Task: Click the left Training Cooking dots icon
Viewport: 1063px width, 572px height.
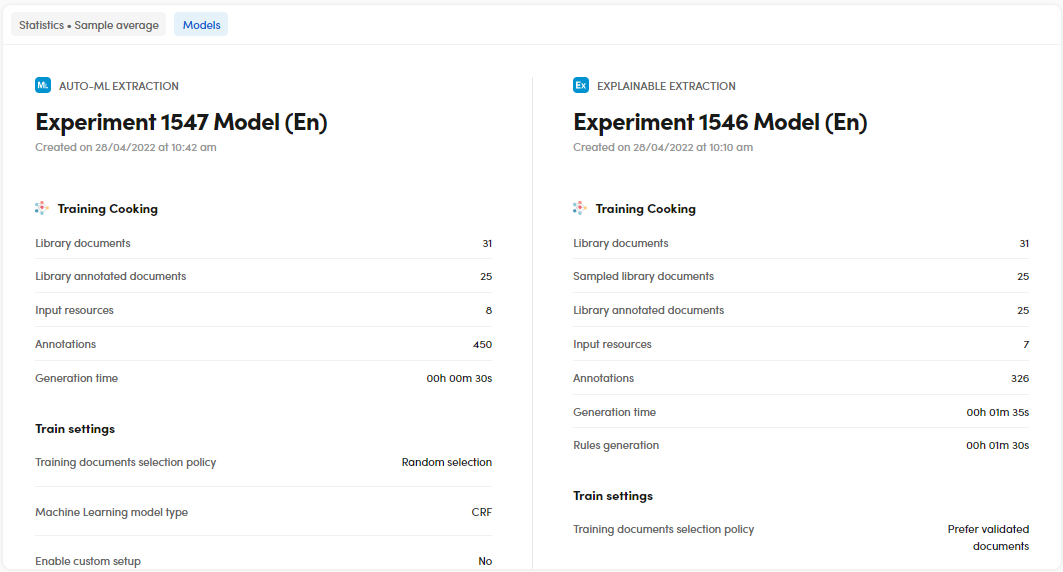Action: click(42, 209)
